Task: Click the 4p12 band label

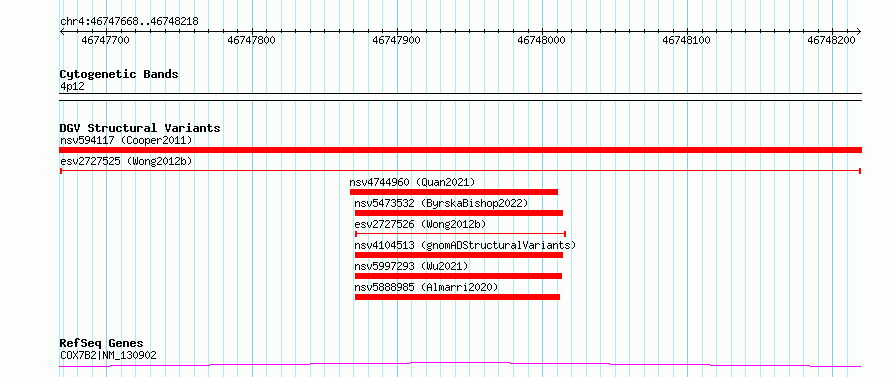Action: [72, 86]
